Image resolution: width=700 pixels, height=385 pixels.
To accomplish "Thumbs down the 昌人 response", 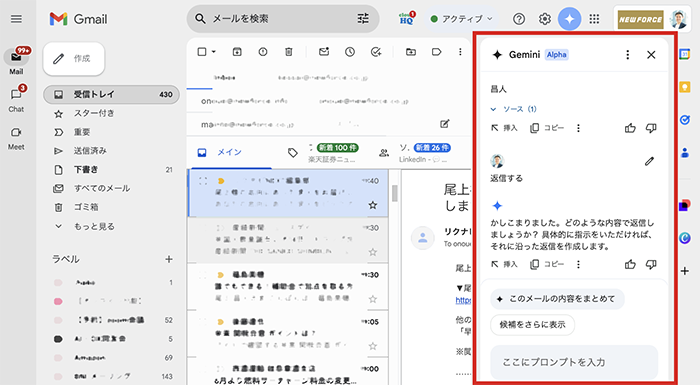I will [x=651, y=128].
